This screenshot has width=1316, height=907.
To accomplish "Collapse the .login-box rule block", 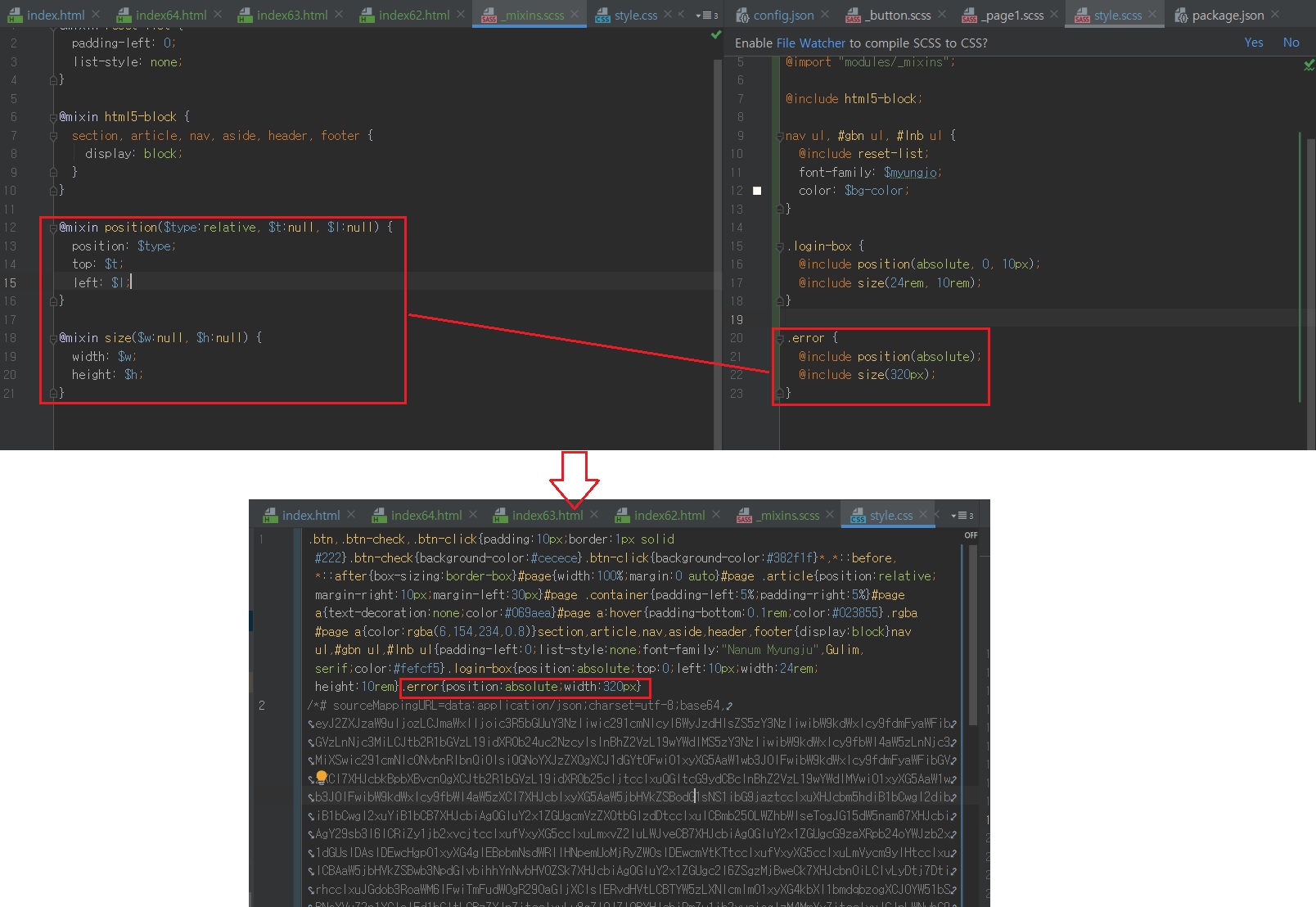I will 779,246.
